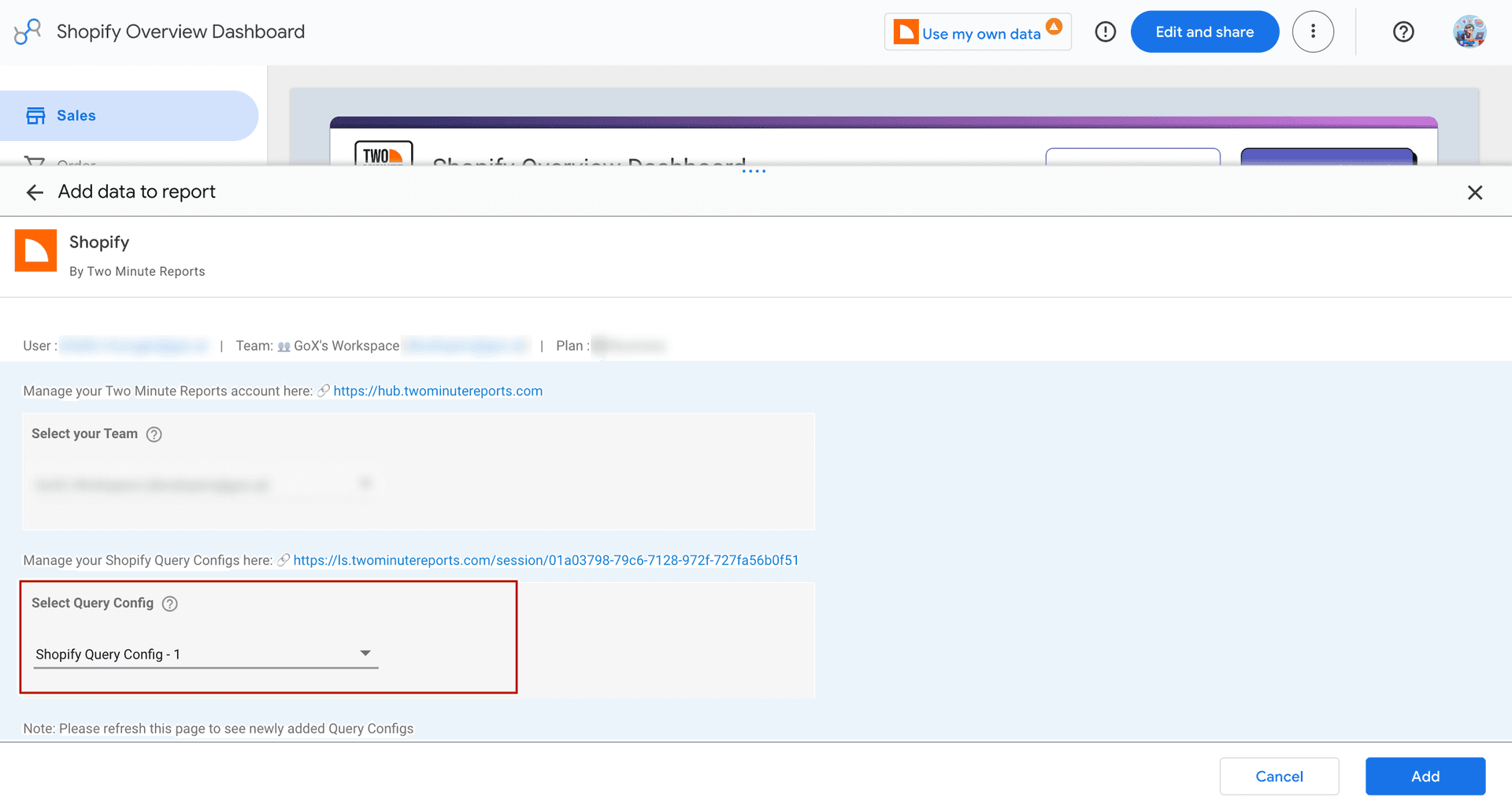This screenshot has width=1512, height=809.
Task: Click the panel drag handle dots
Action: tap(754, 171)
